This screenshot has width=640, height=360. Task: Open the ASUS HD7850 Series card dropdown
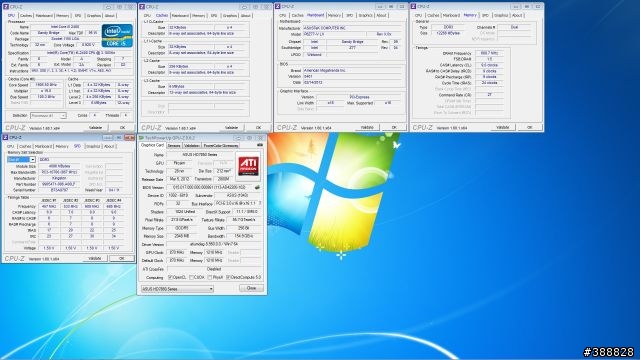[x=177, y=289]
